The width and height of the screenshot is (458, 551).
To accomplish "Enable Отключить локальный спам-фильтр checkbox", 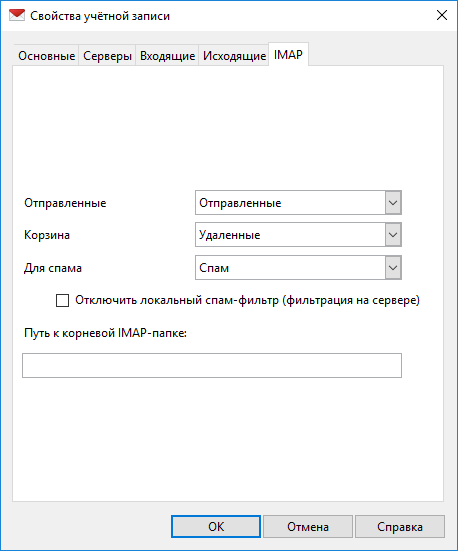I will click(63, 300).
